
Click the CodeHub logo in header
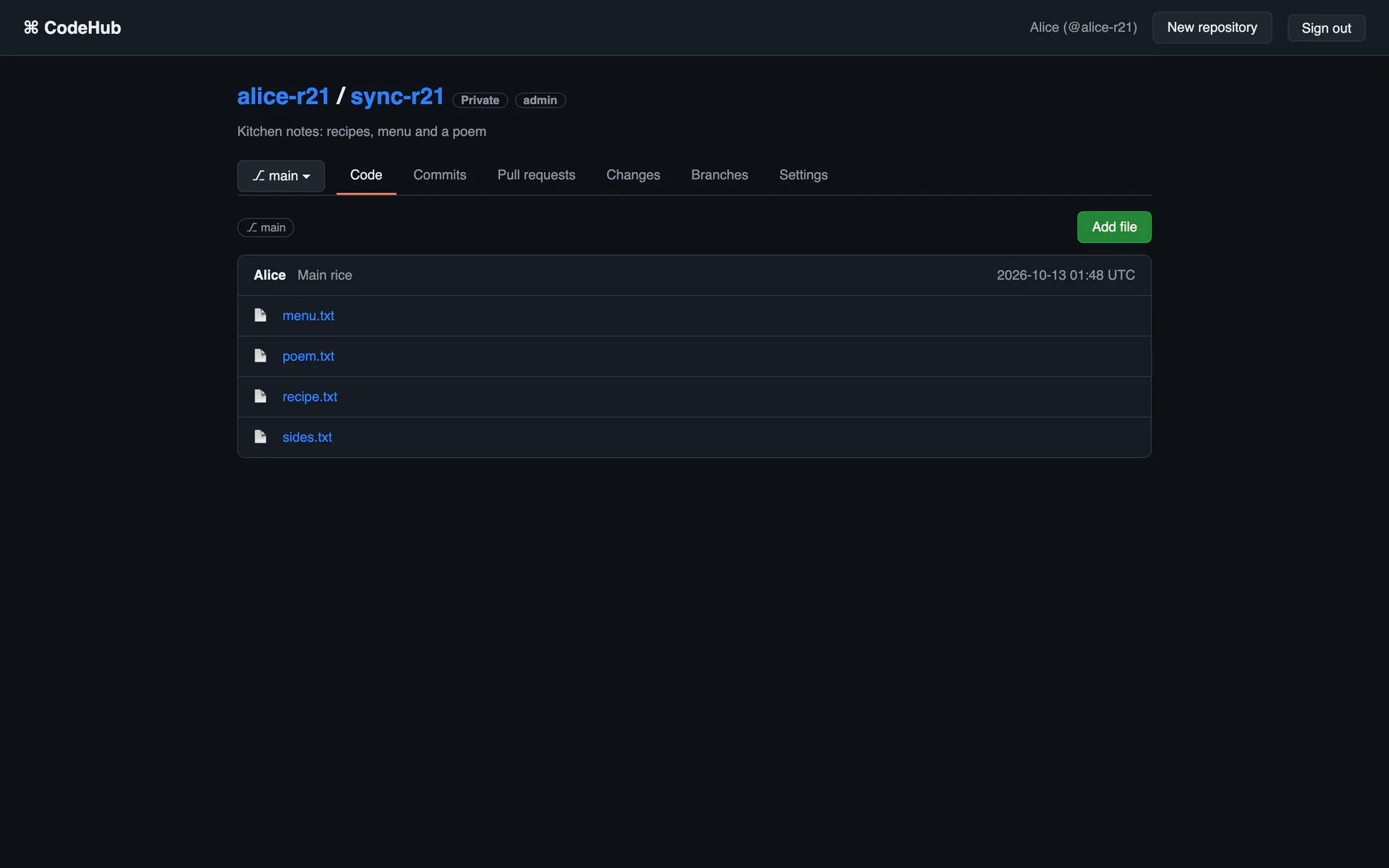[x=72, y=27]
